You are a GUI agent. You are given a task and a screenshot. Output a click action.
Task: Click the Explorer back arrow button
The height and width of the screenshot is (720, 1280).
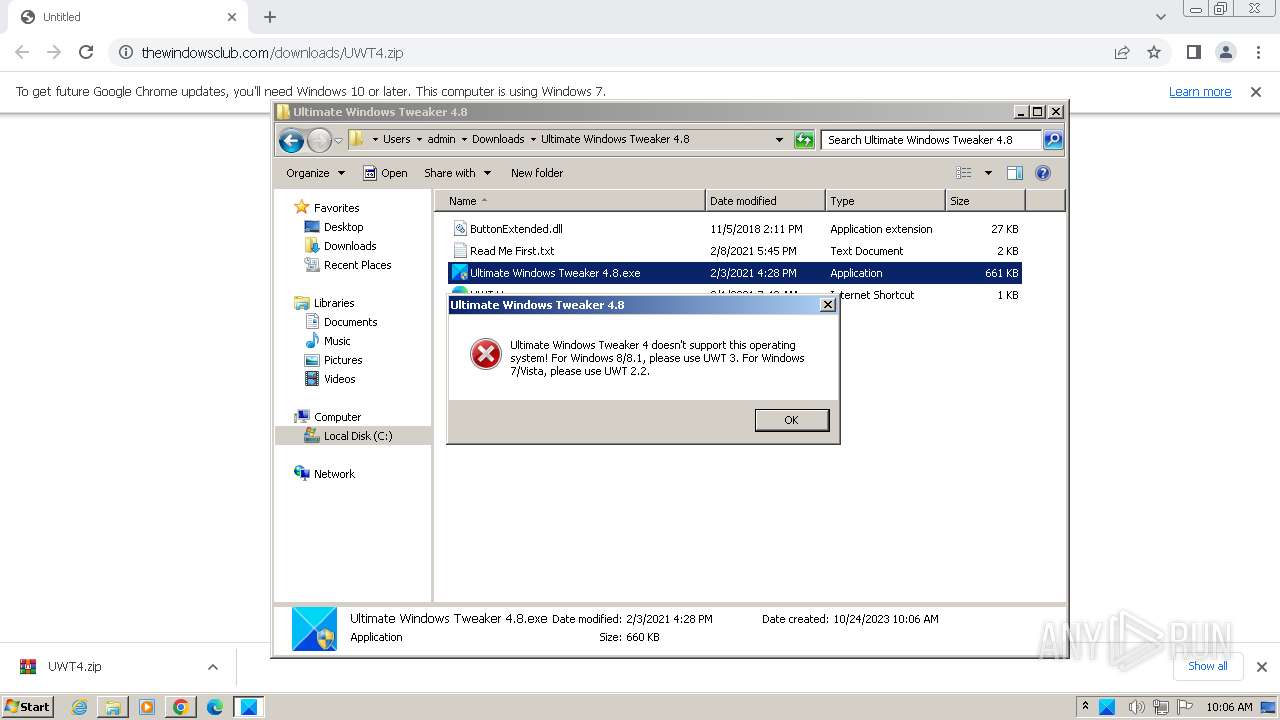291,140
